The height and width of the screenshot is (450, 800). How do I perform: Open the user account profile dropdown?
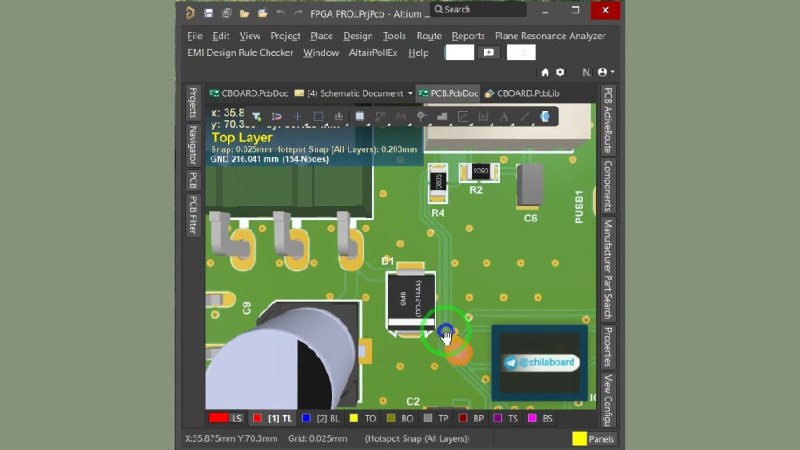coord(605,72)
